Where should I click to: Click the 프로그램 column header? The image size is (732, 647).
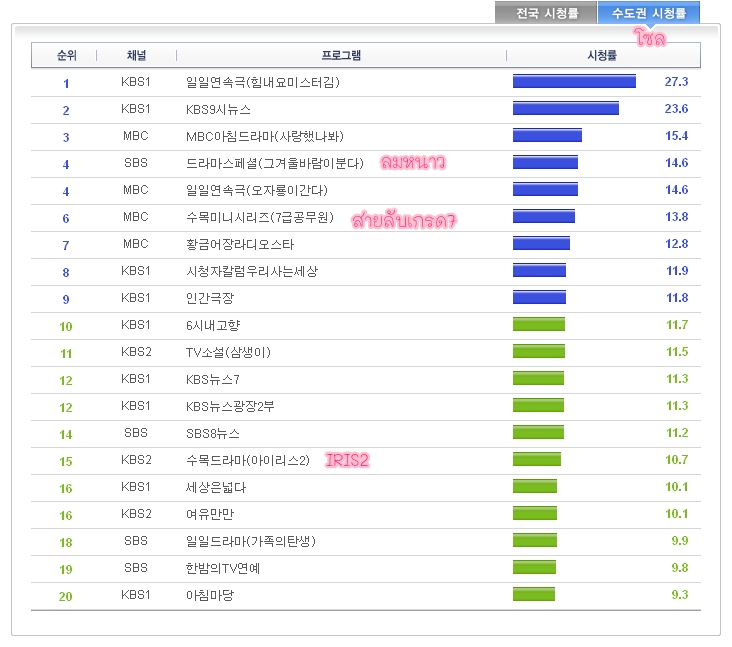[x=341, y=56]
